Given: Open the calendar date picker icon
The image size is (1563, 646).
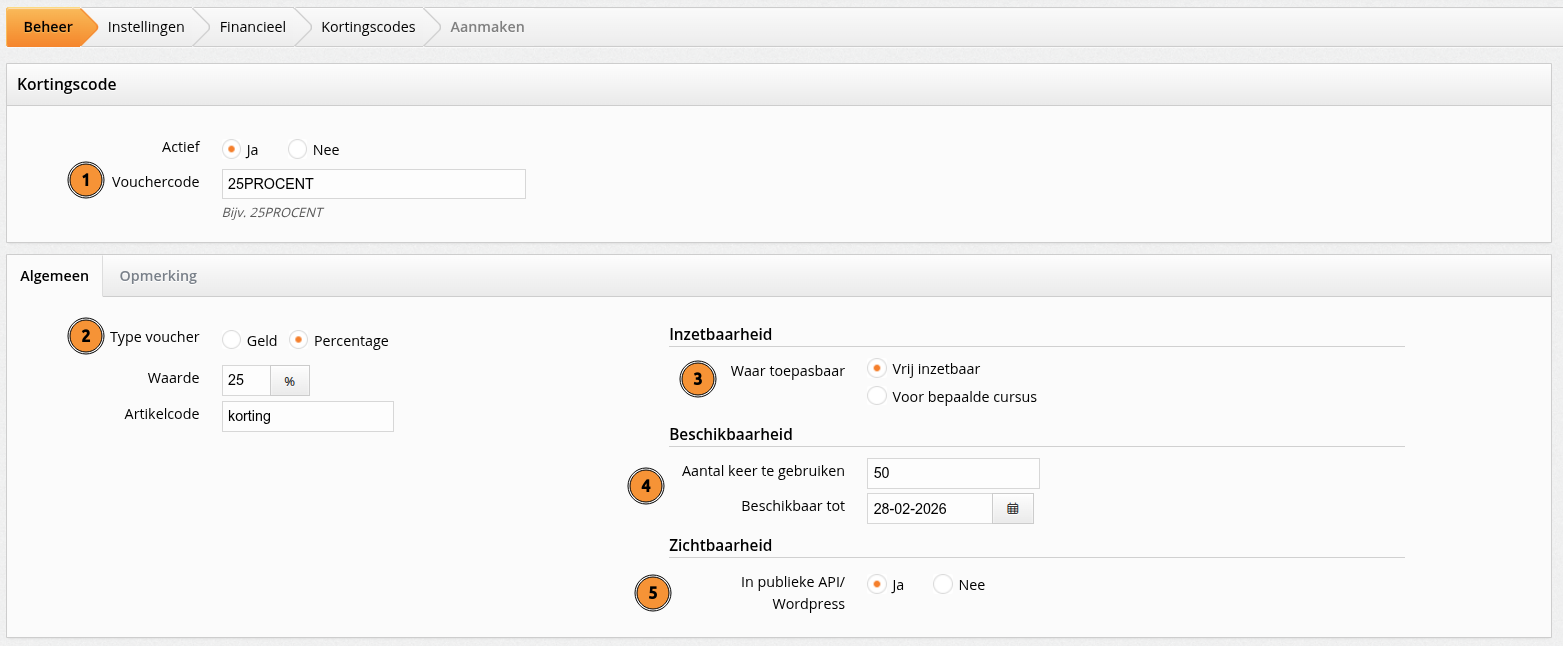Looking at the screenshot, I should click(x=1012, y=508).
